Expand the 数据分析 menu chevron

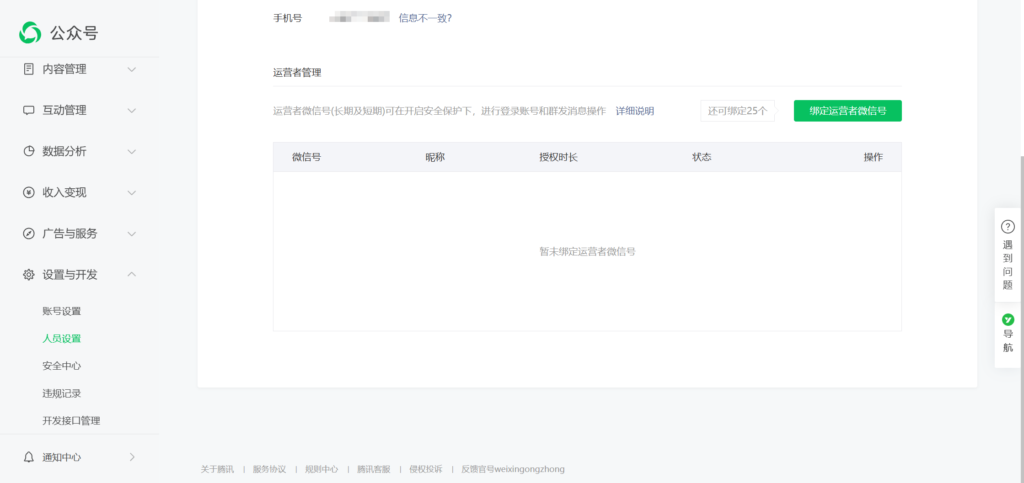point(131,151)
